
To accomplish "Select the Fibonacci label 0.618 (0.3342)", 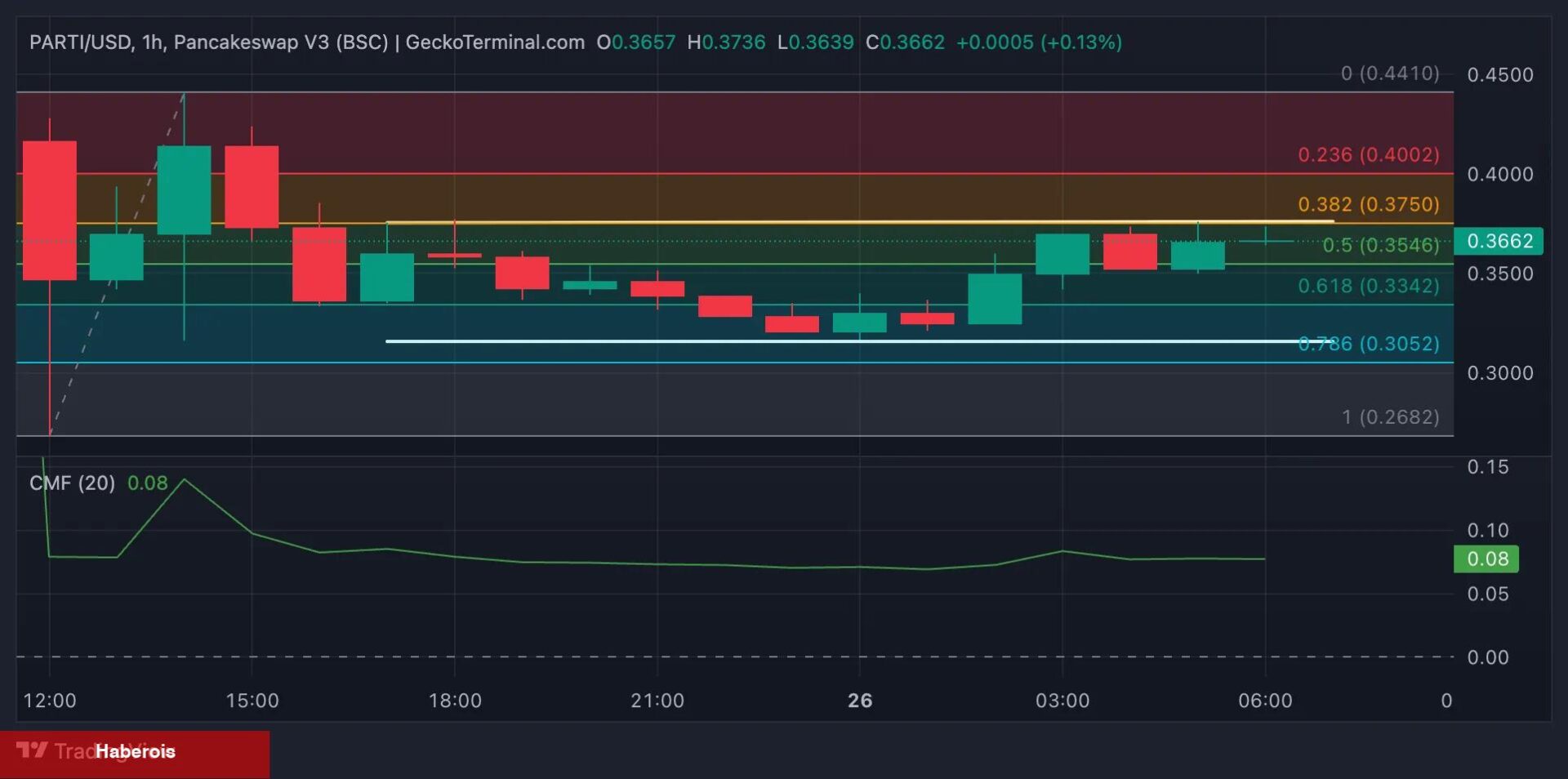I will coord(1369,286).
